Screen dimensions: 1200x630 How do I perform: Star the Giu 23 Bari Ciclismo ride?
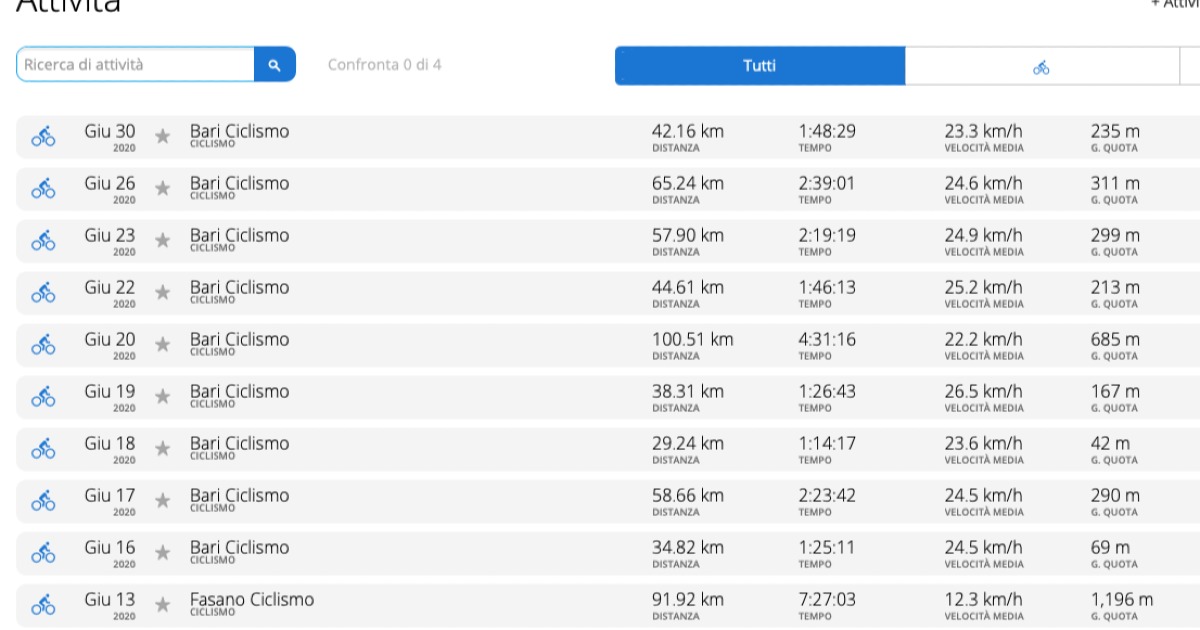[x=163, y=240]
